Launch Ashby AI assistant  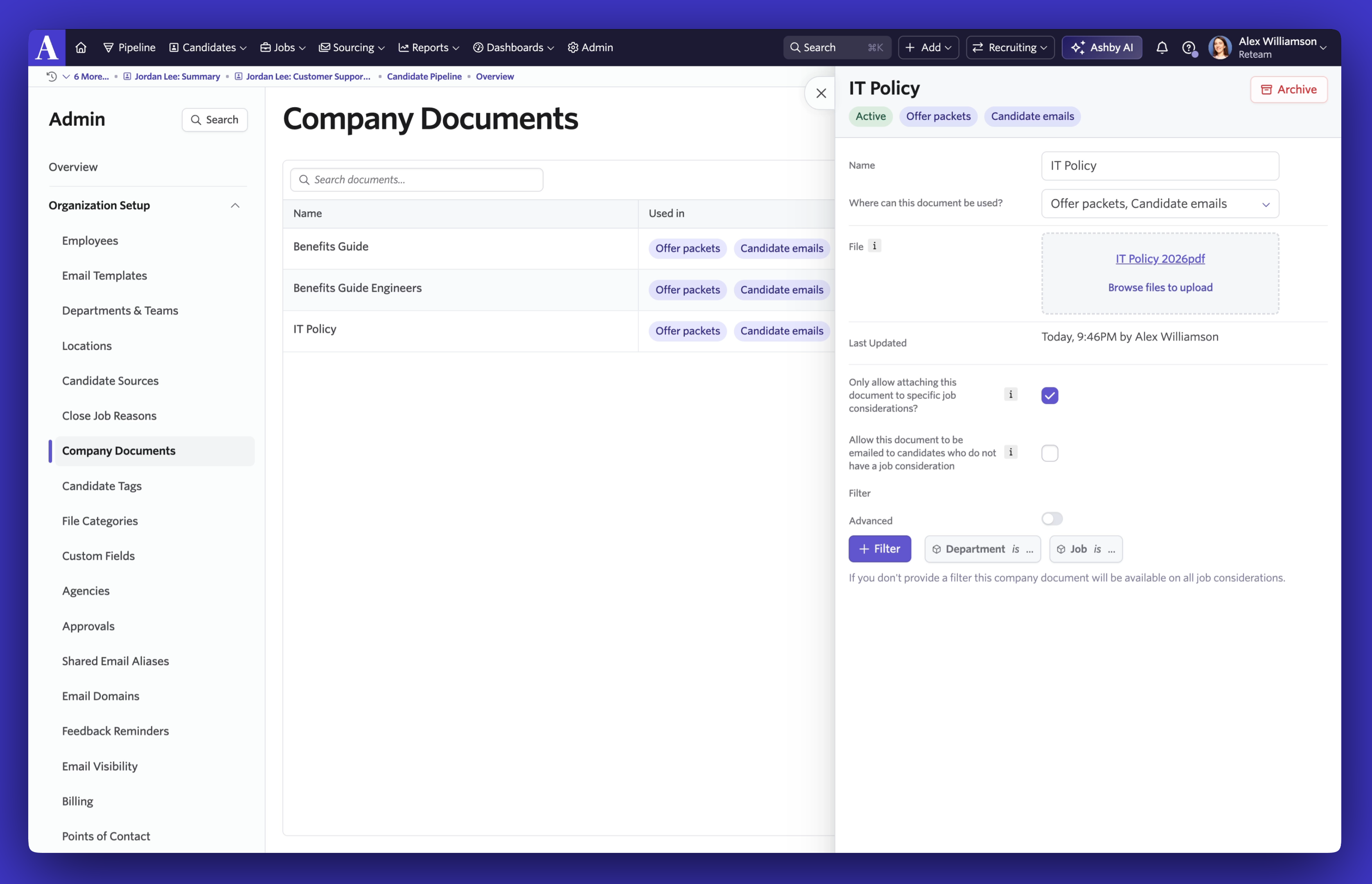(x=1102, y=47)
